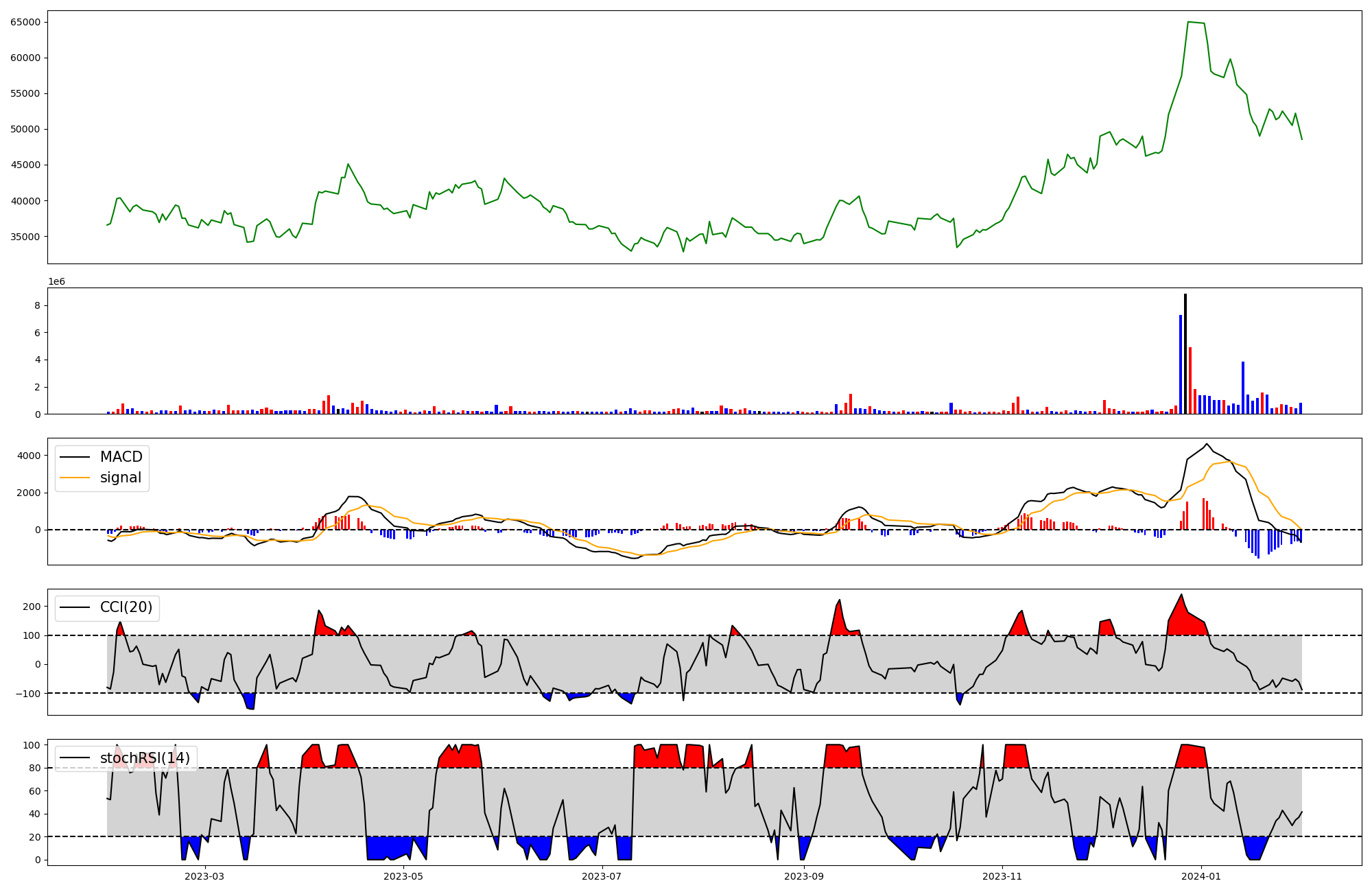Click the 8 tick on volume axis
1372x892 pixels.
tap(38, 305)
